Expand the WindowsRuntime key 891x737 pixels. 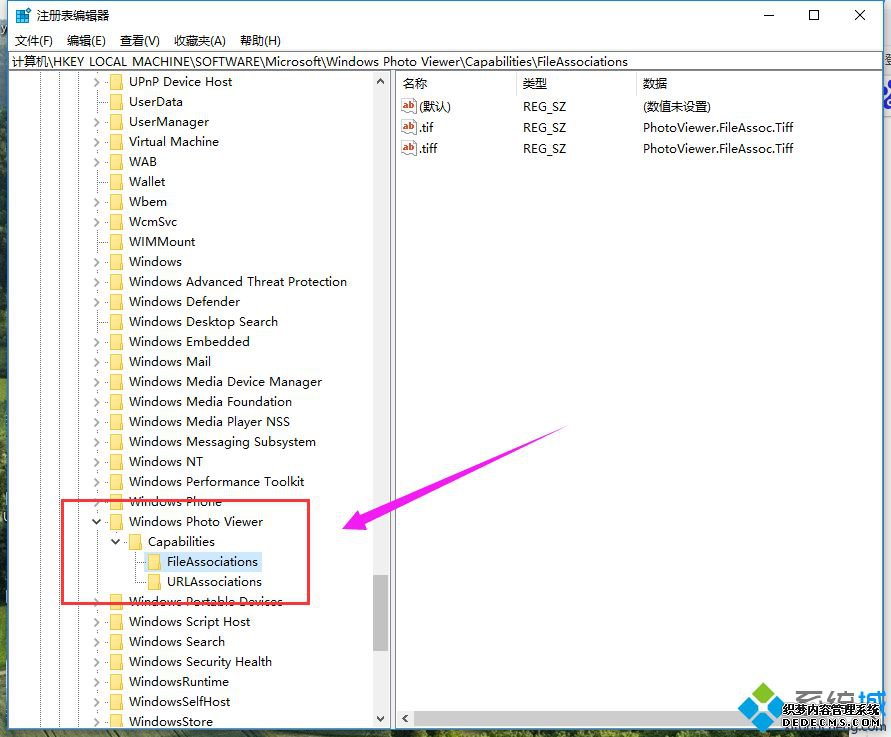pyautogui.click(x=97, y=682)
